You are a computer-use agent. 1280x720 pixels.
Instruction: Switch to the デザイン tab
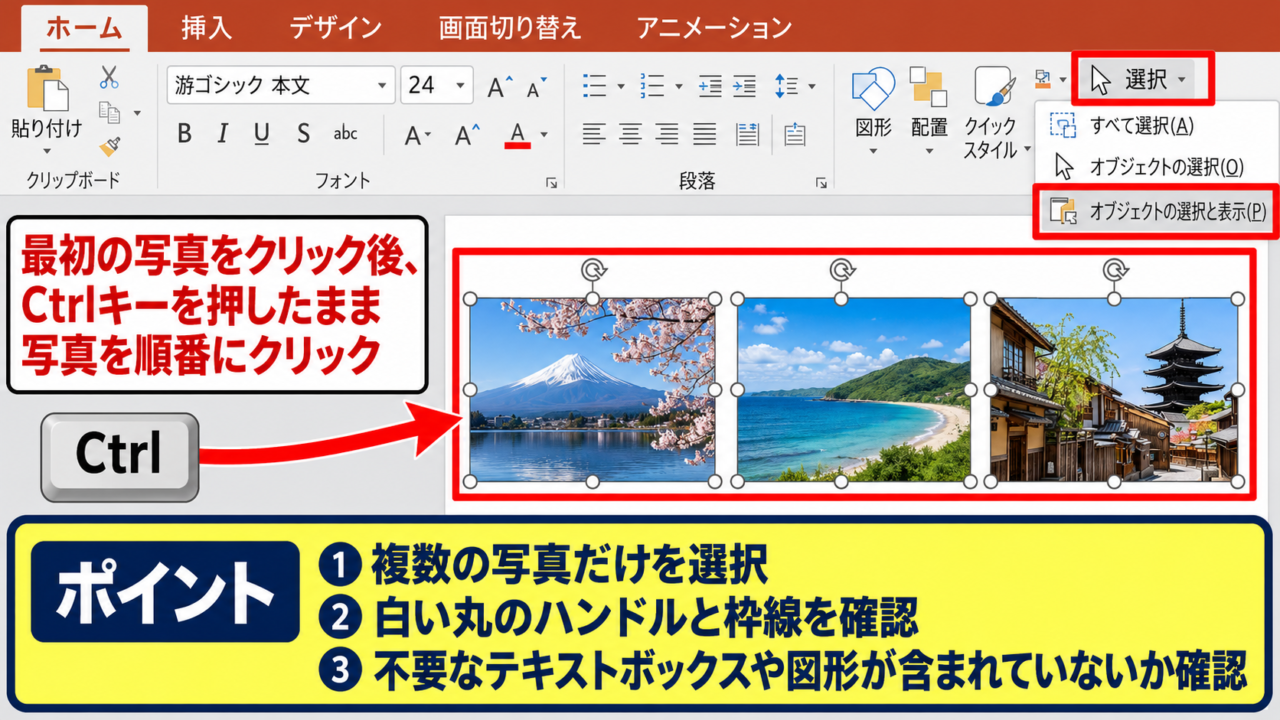click(x=335, y=27)
